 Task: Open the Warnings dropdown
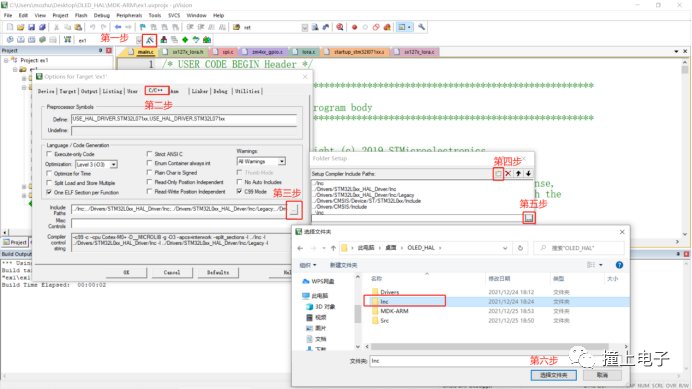(282, 162)
